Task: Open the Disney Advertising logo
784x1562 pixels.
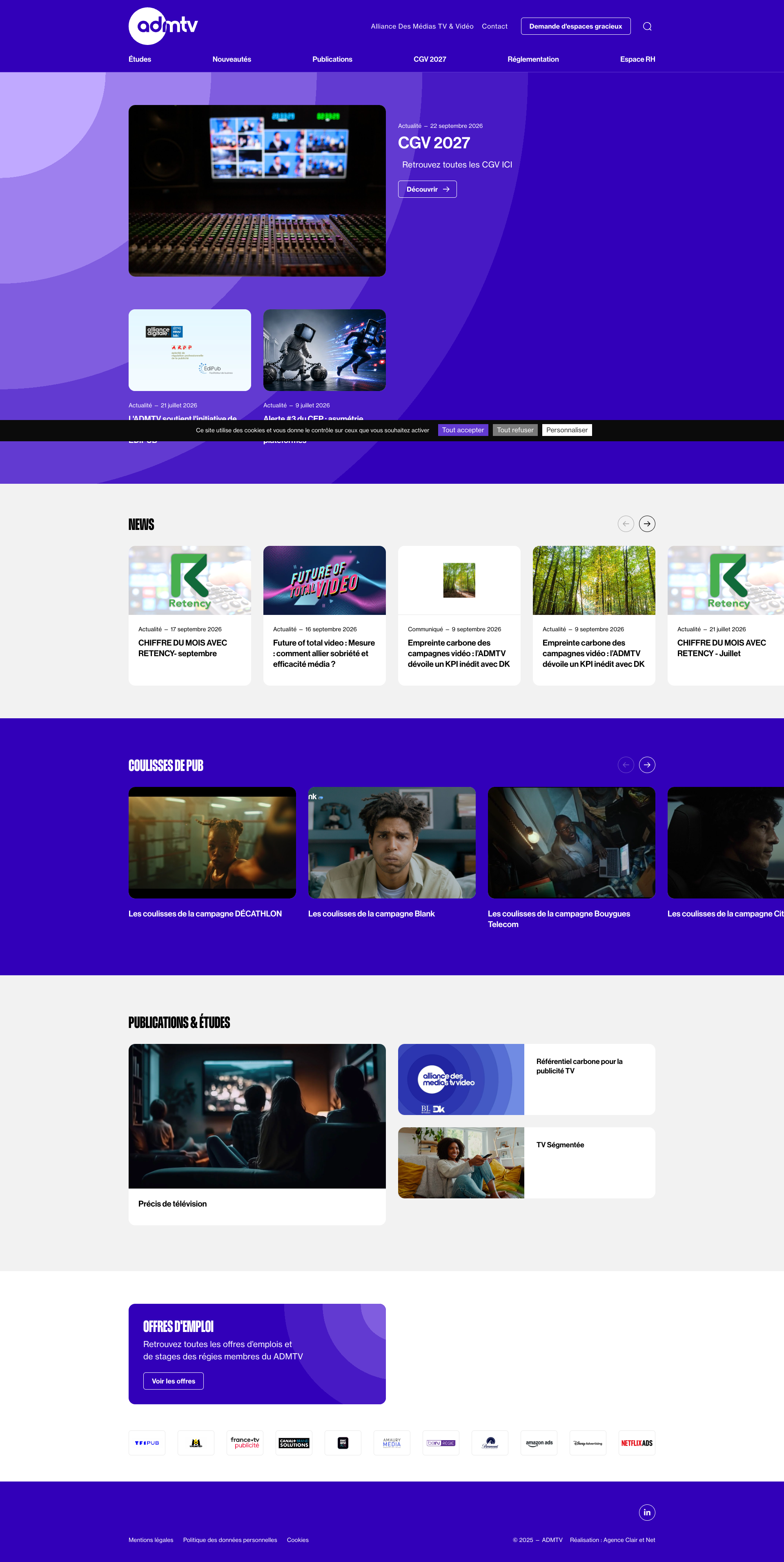Action: pos(588,1443)
